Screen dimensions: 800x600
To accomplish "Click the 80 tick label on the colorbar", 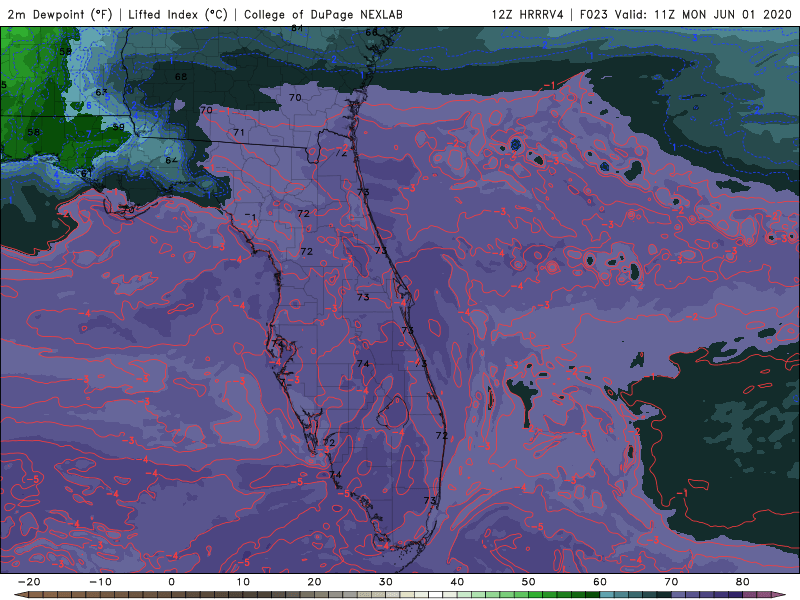I will click(743, 582).
